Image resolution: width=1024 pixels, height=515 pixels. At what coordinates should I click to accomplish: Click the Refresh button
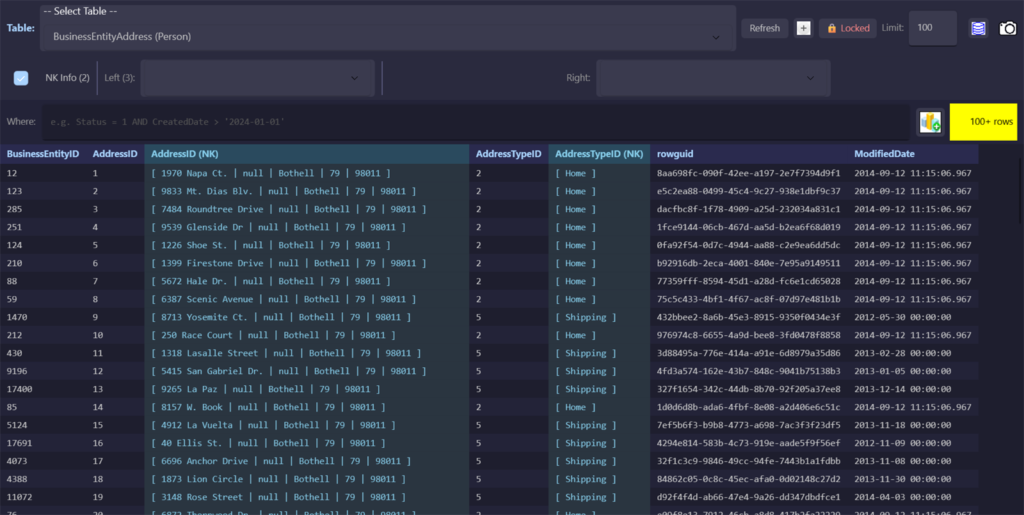pyautogui.click(x=765, y=28)
